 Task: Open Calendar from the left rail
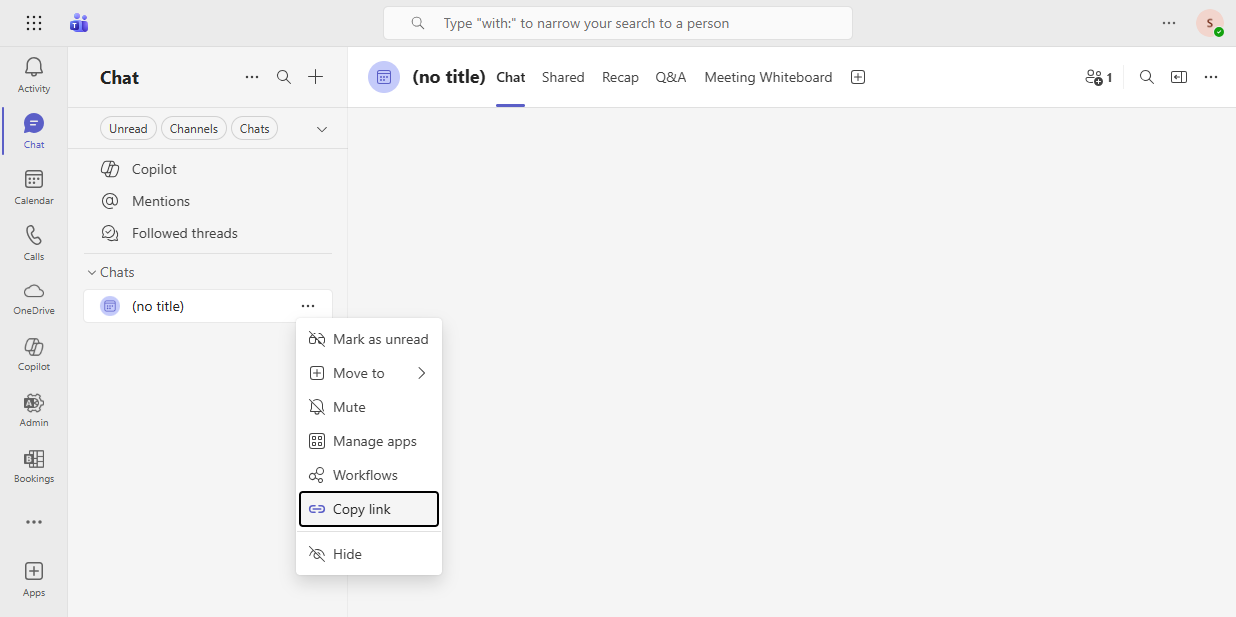pyautogui.click(x=34, y=187)
